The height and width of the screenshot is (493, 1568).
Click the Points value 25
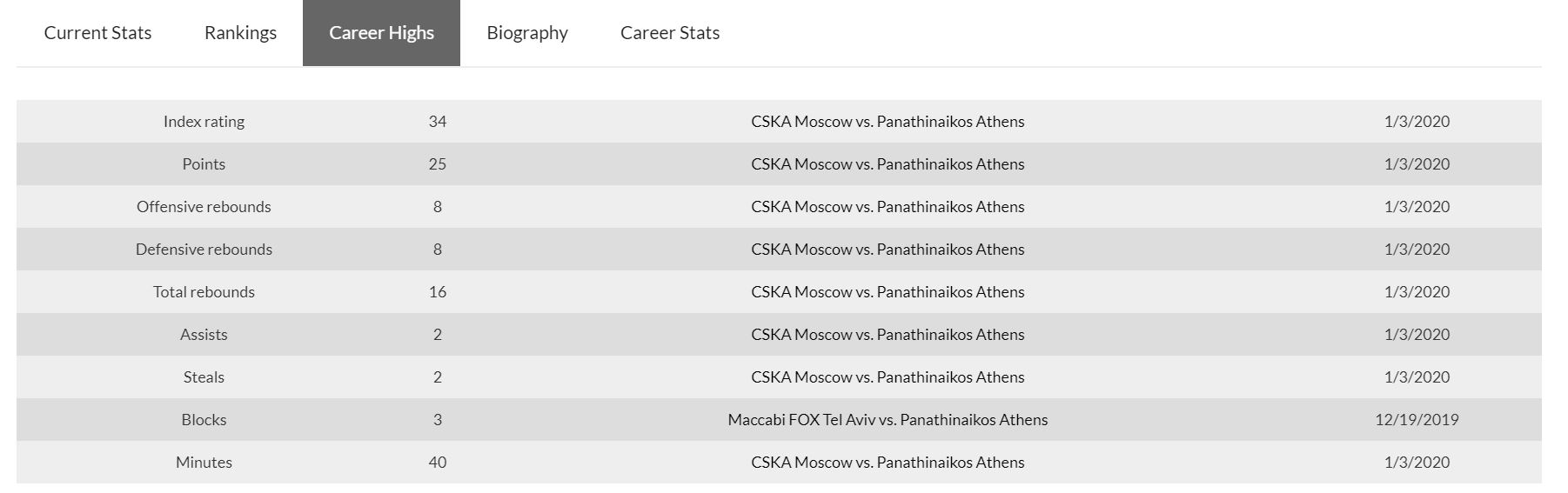(x=437, y=164)
